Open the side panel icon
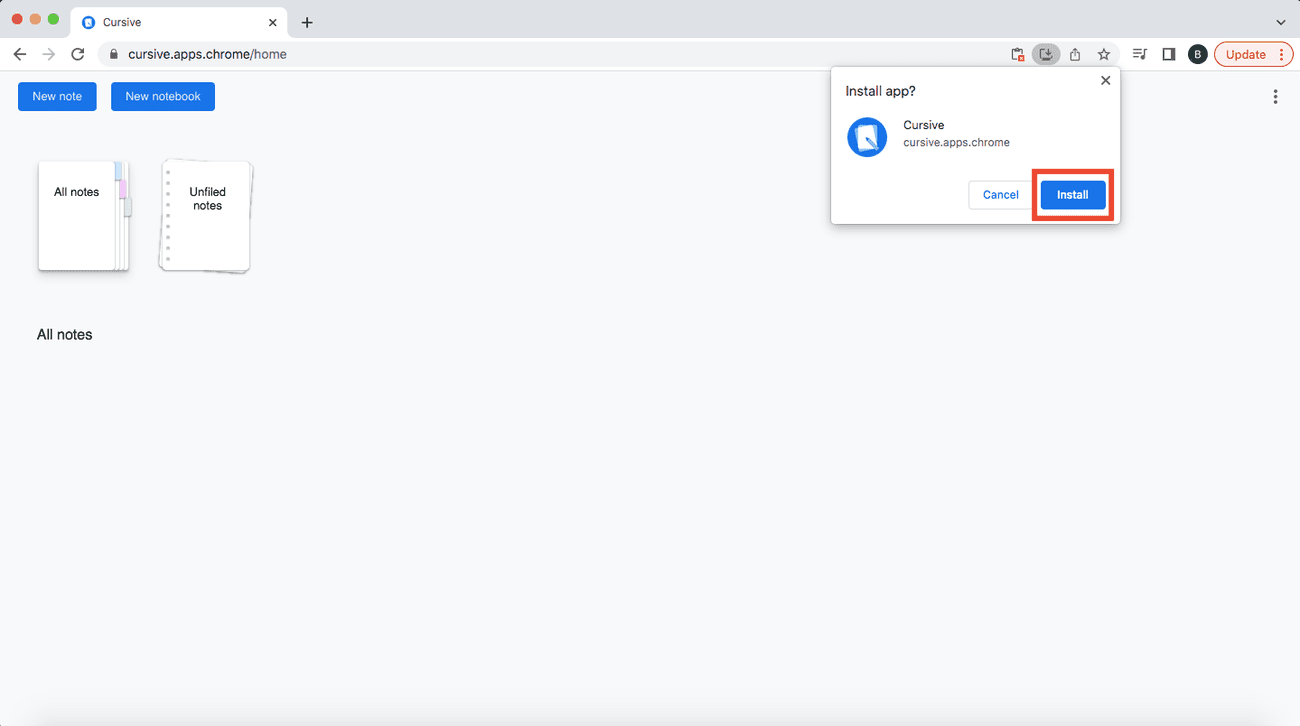The image size is (1300, 726). pyautogui.click(x=1168, y=54)
